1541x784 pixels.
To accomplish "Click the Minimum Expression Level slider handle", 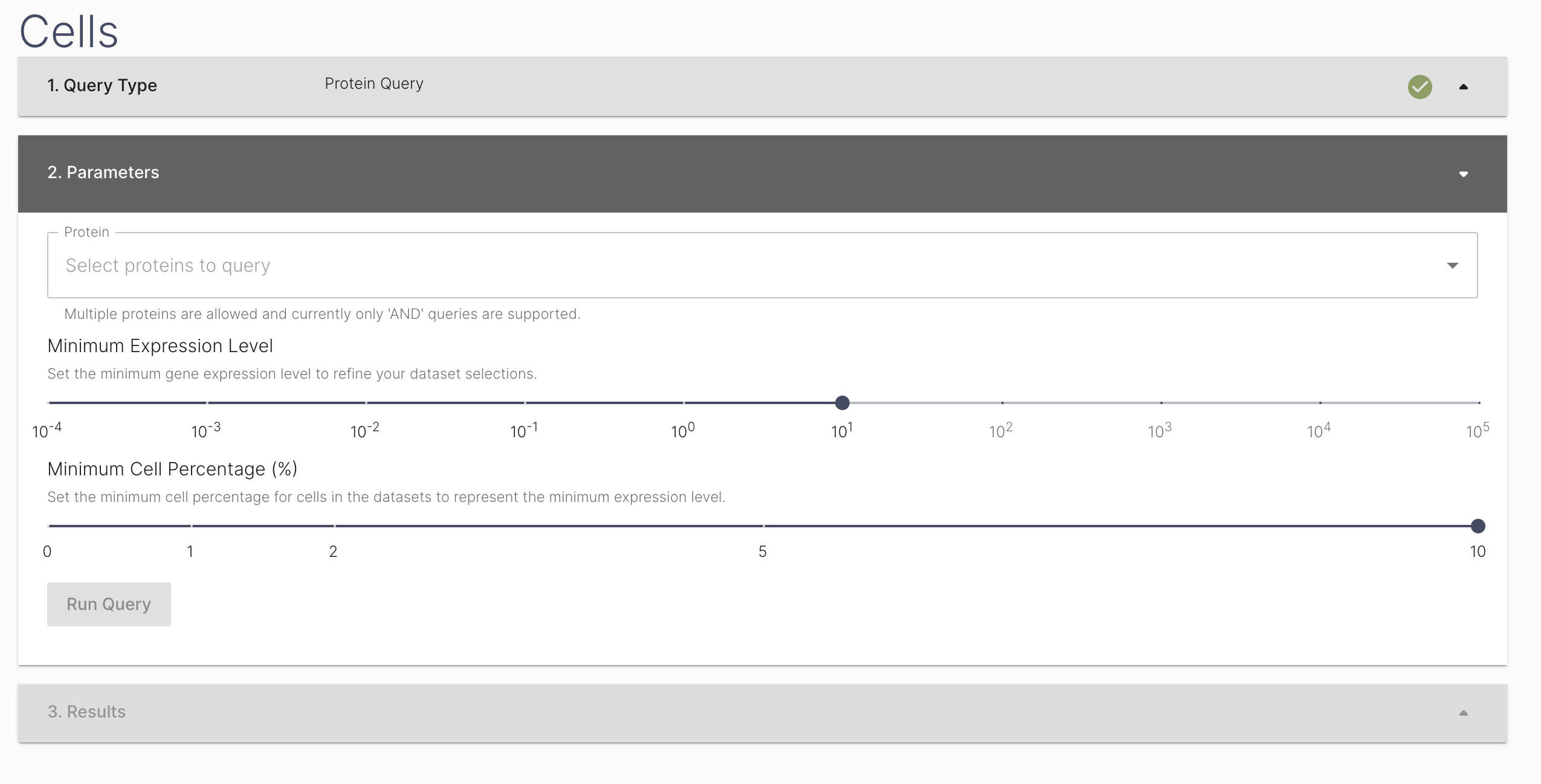I will click(842, 403).
